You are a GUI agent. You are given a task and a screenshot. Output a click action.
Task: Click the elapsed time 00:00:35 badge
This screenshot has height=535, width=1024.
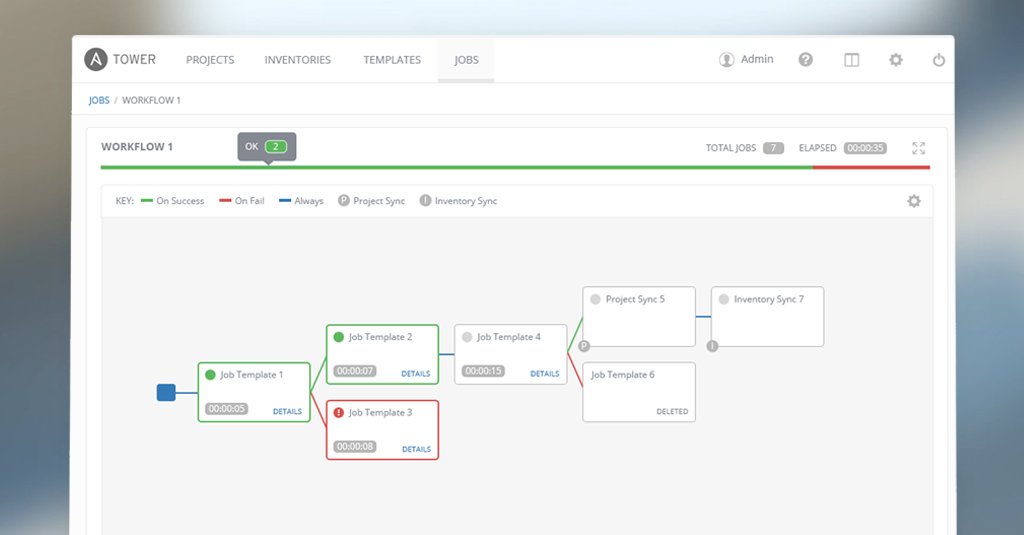(x=865, y=148)
